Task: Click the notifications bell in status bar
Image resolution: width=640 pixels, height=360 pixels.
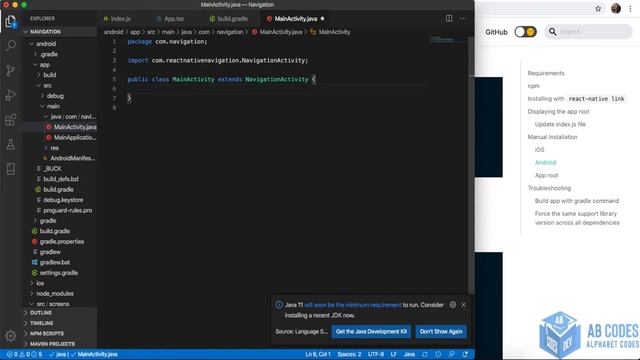Action: [x=465, y=354]
